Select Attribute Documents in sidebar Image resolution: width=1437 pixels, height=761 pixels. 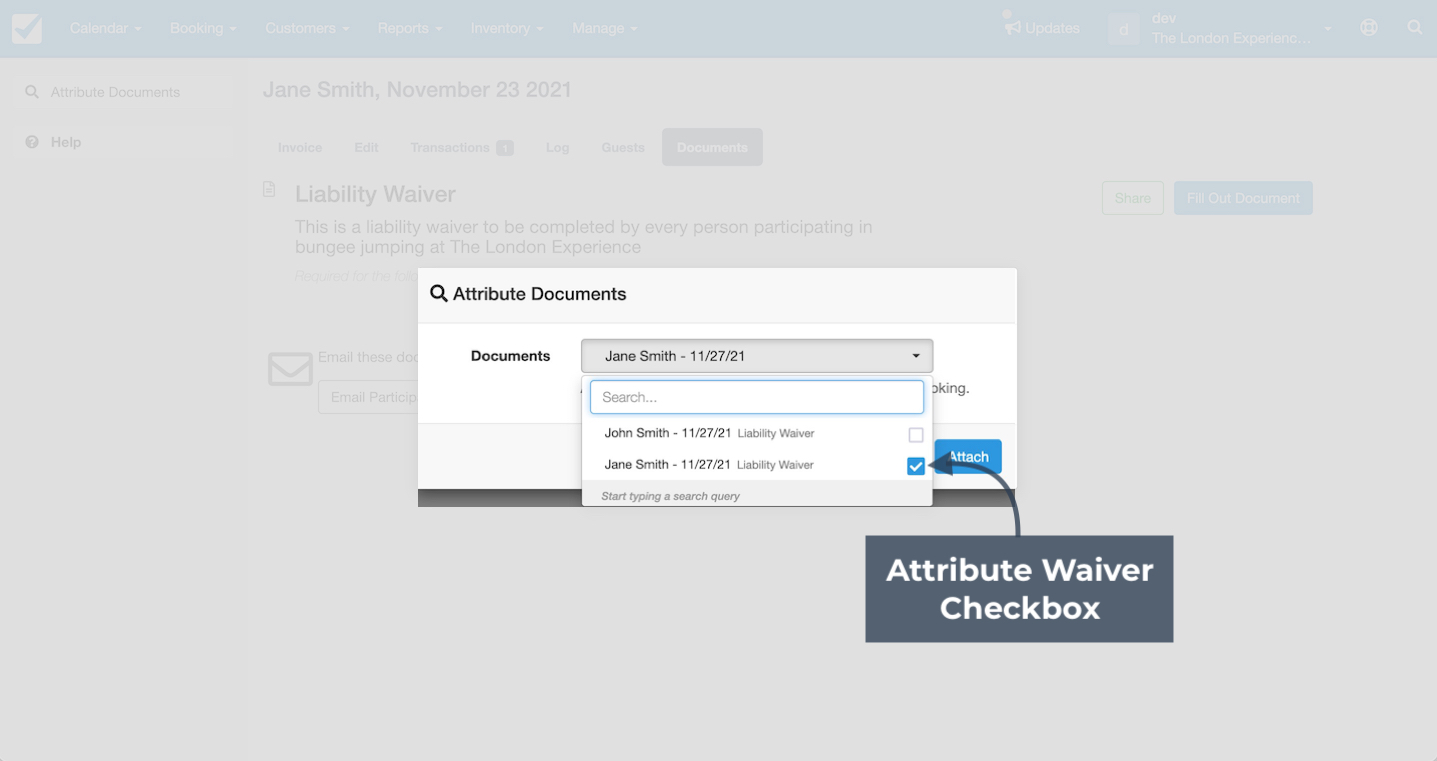click(x=123, y=92)
